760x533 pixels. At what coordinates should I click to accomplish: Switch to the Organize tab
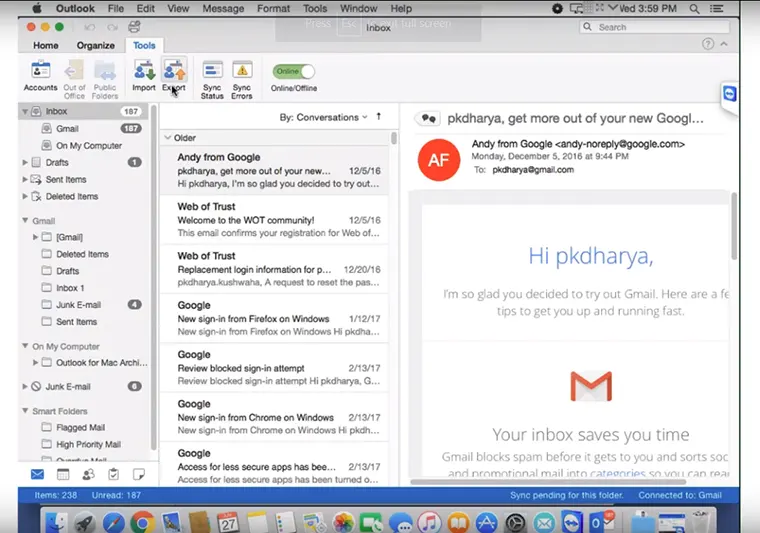(95, 46)
